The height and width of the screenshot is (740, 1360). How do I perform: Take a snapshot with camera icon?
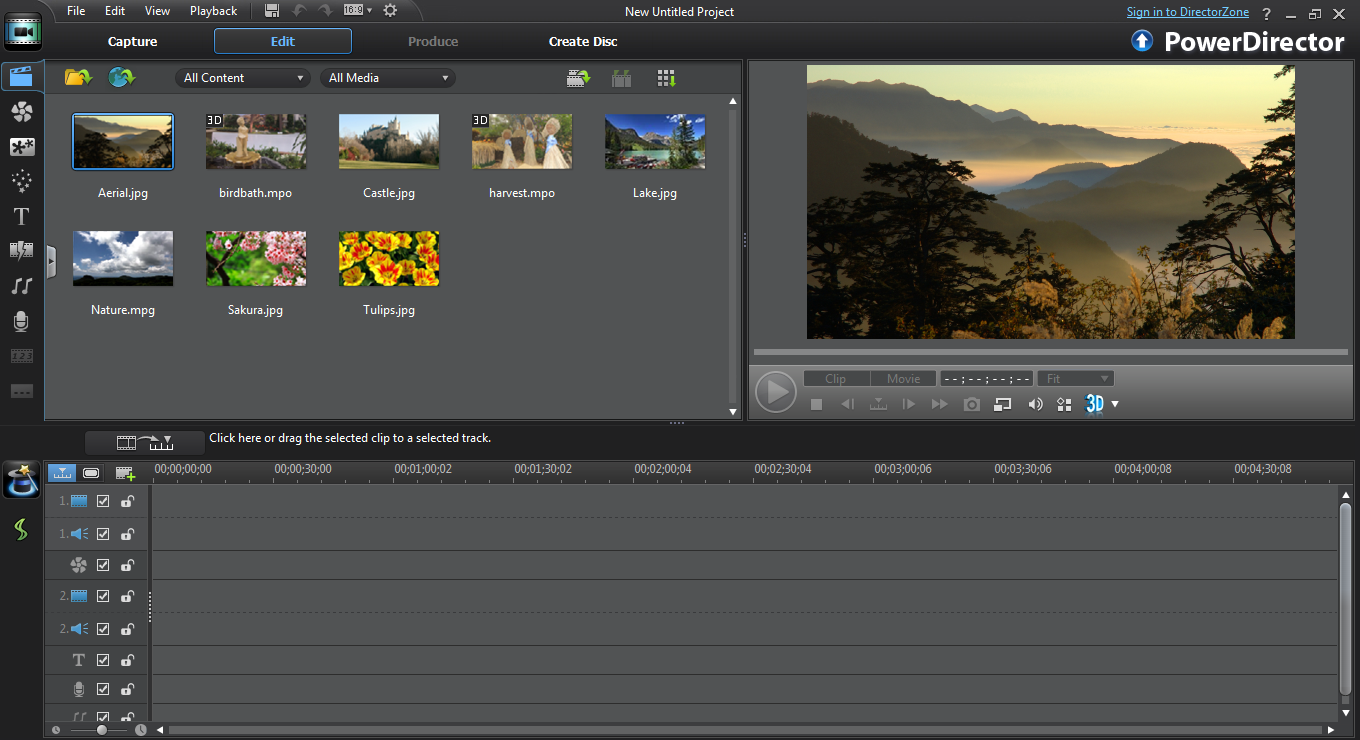pos(971,404)
